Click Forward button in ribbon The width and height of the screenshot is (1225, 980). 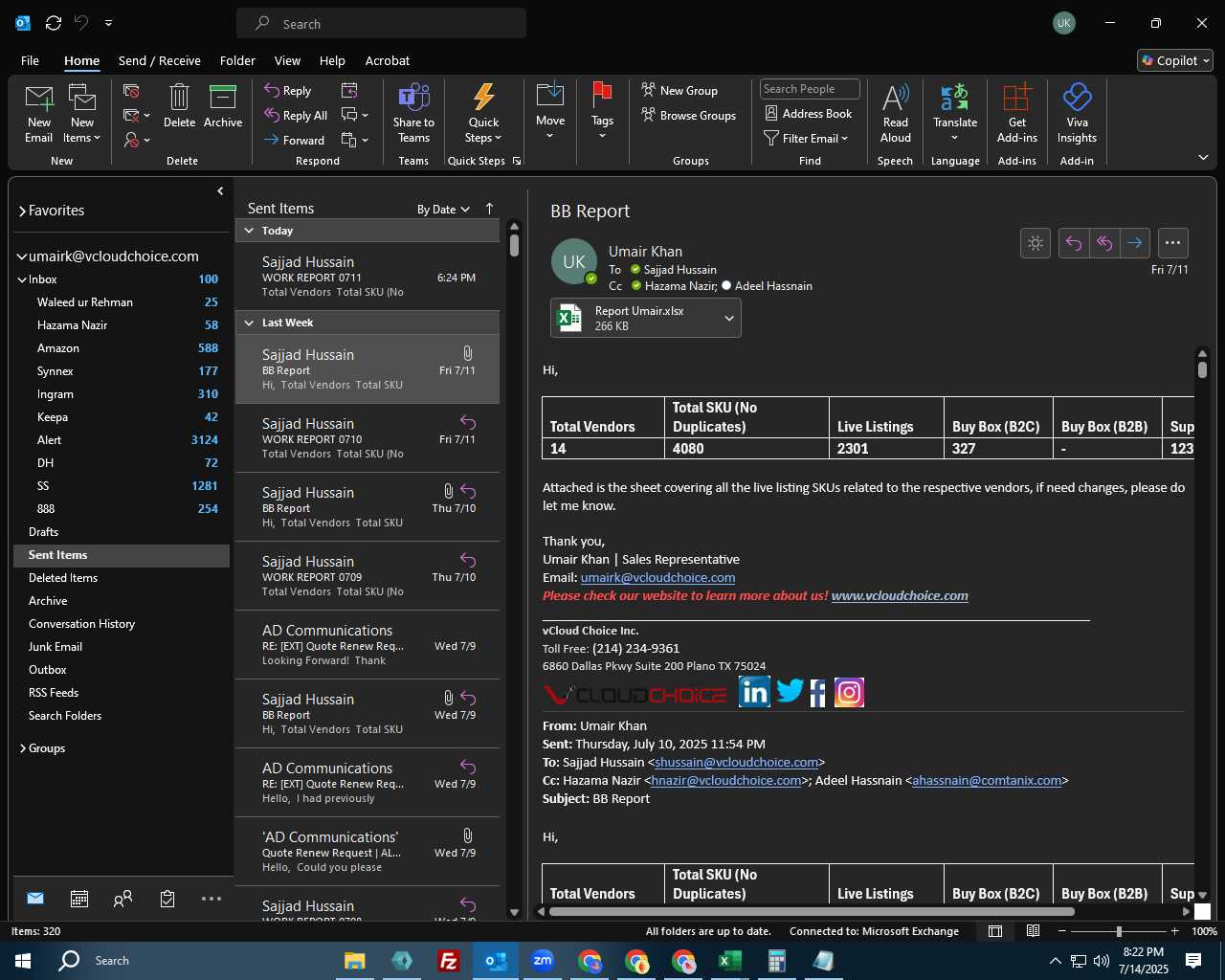295,140
